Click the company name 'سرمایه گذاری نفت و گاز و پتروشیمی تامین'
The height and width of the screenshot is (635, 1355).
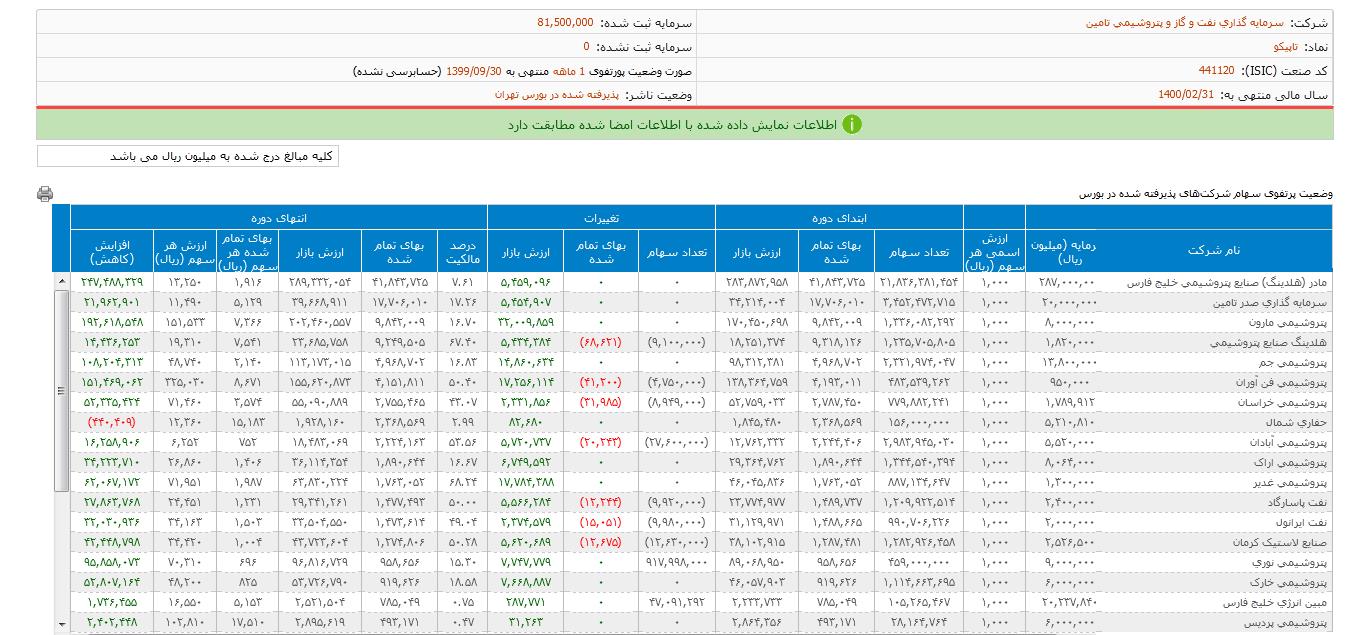click(x=1183, y=21)
